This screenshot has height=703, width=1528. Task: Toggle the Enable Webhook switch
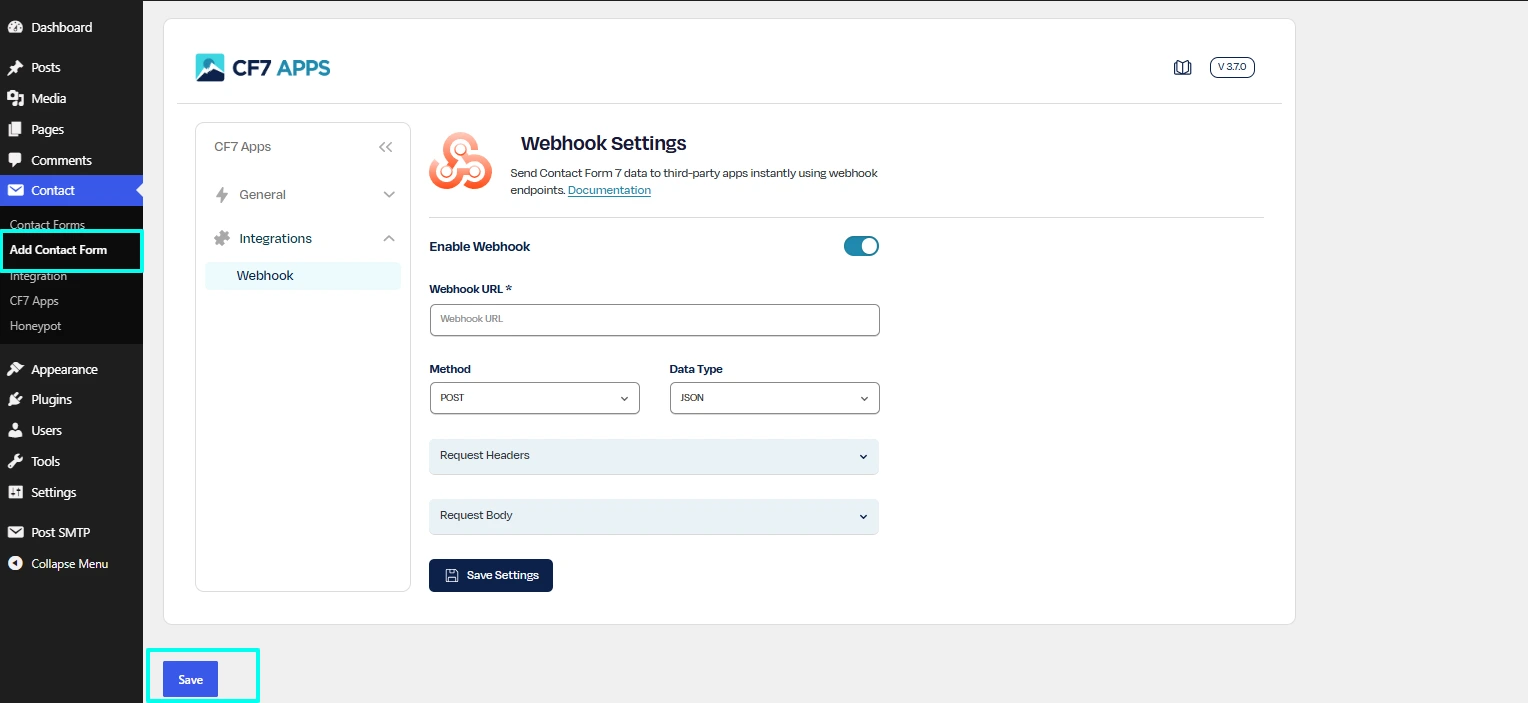861,246
